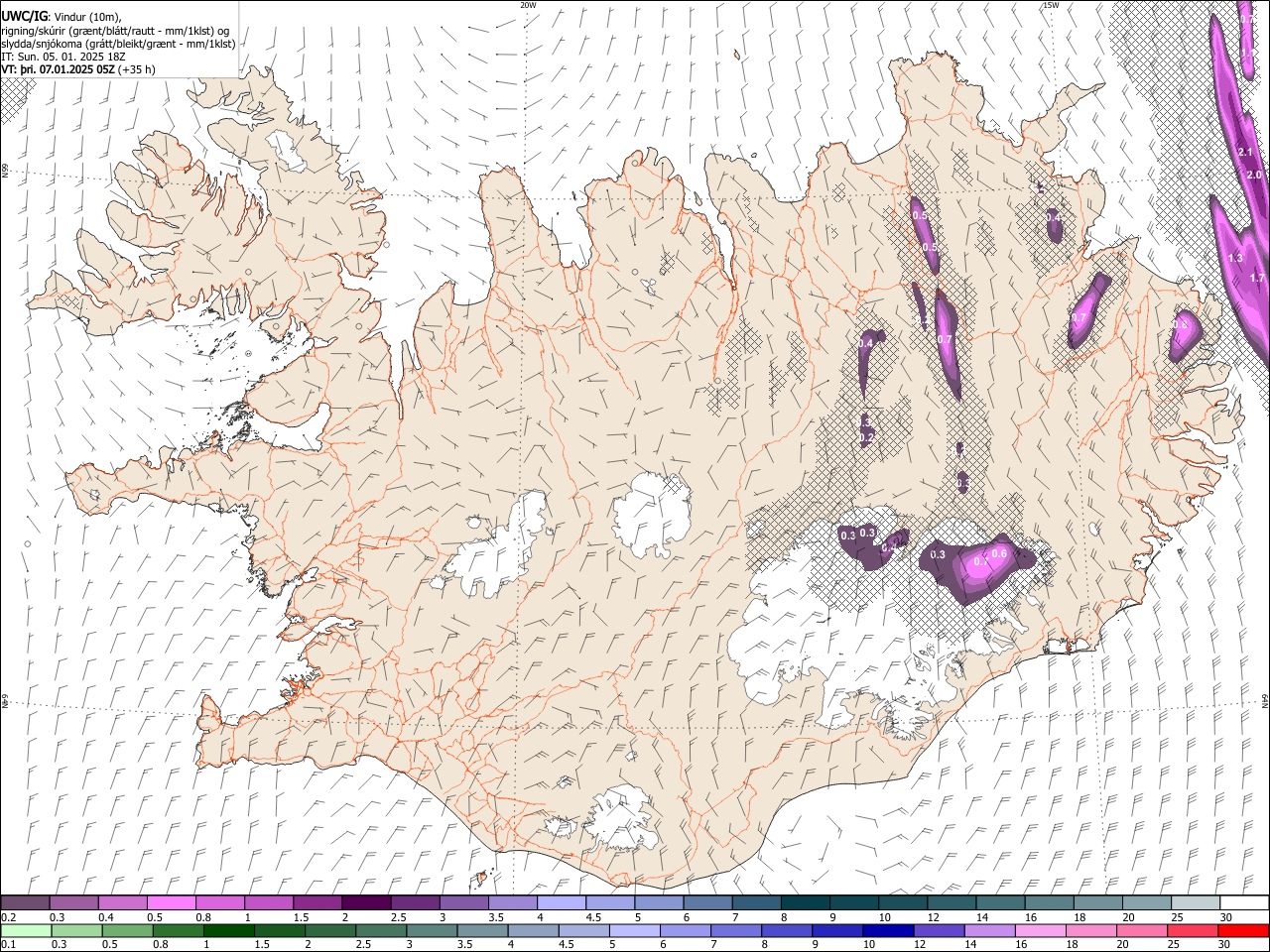This screenshot has width=1270, height=952.
Task: Select the 'rigning/skúrir (grænt/blátt/rautt' legend description line
Action: pos(114,30)
